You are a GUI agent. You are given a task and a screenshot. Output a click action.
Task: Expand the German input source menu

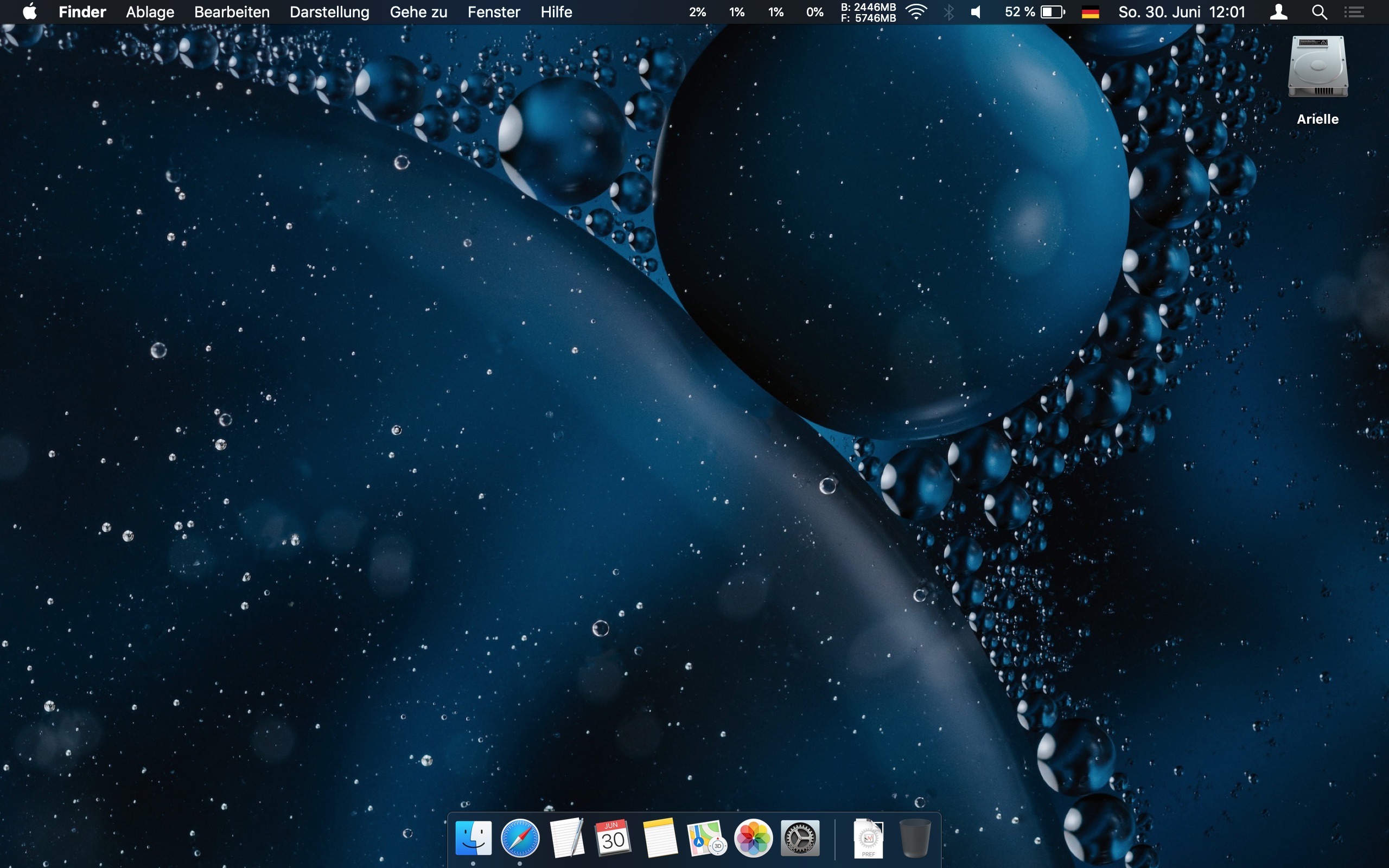[1090, 12]
